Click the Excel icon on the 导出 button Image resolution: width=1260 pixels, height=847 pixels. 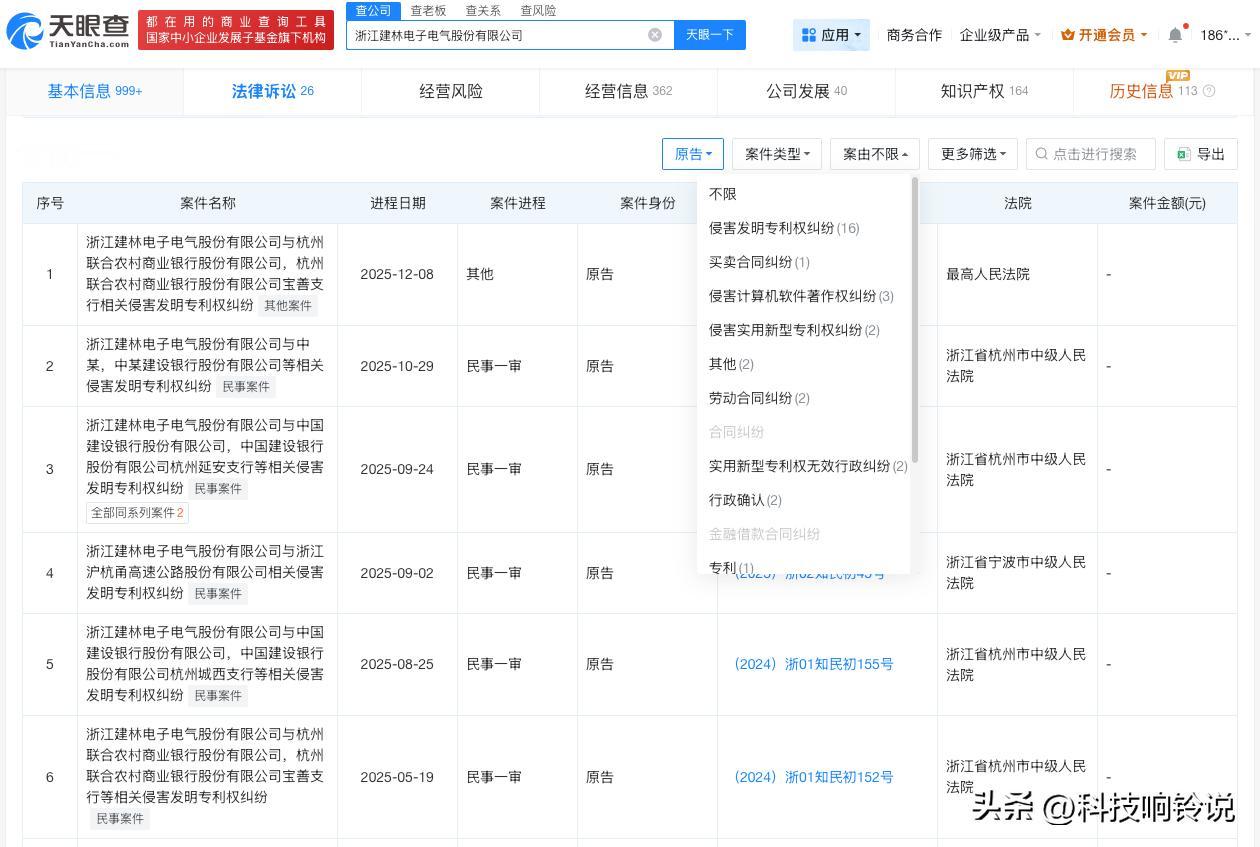pyautogui.click(x=1182, y=153)
